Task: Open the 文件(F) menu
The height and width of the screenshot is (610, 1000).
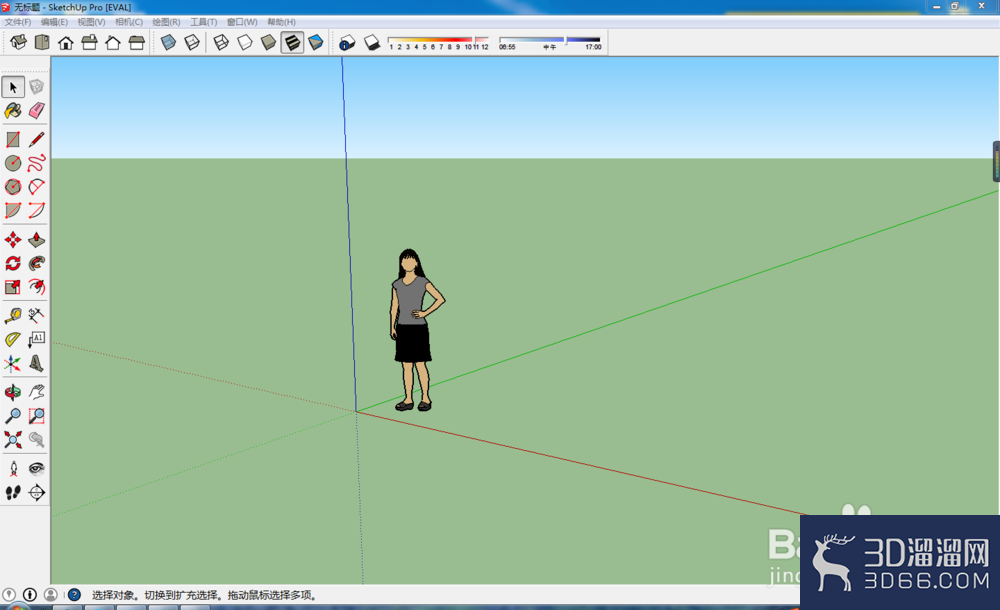Action: click(18, 22)
